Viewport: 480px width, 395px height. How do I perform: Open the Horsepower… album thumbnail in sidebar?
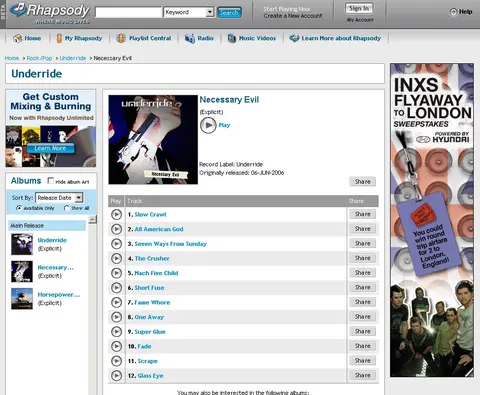[x=22, y=299]
